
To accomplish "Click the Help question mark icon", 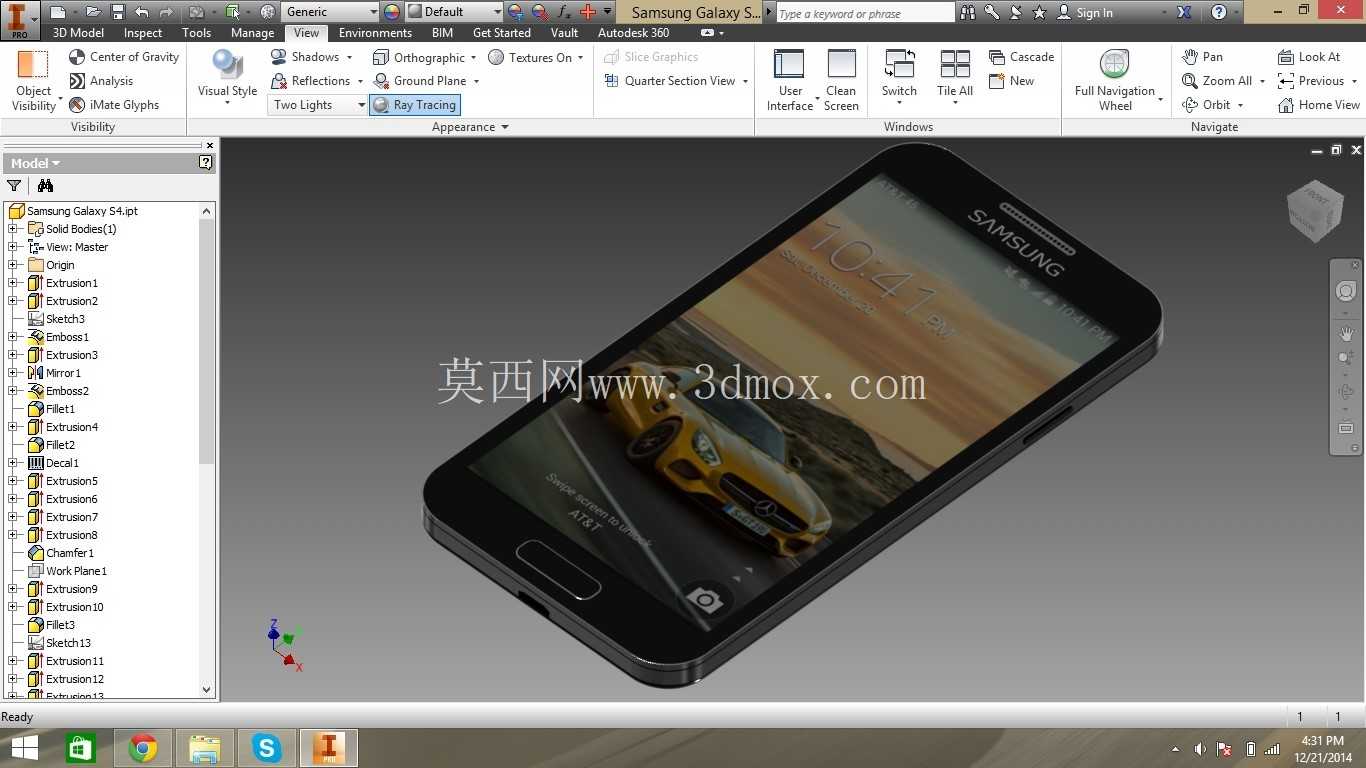I will click(1219, 12).
